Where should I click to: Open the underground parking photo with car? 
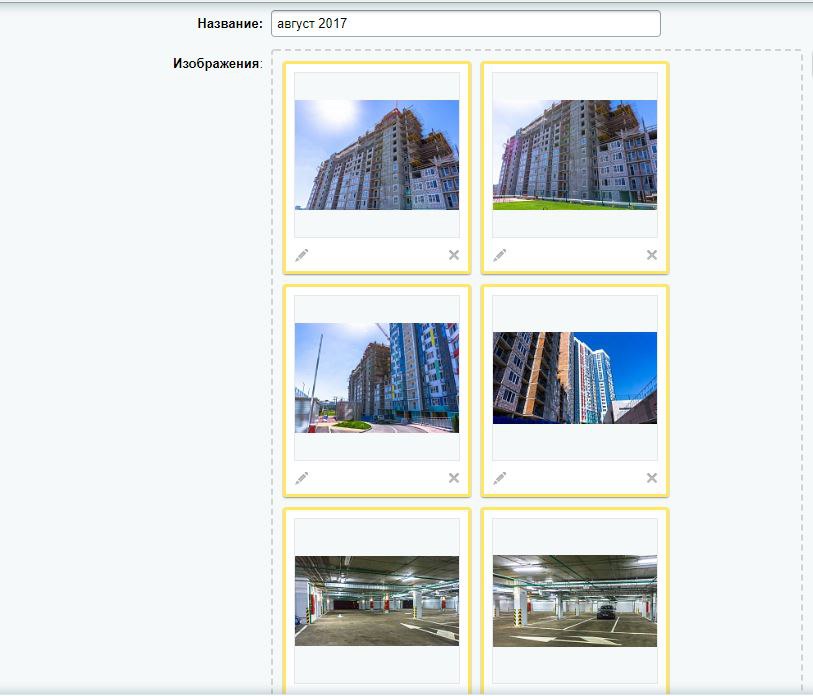[x=575, y=600]
